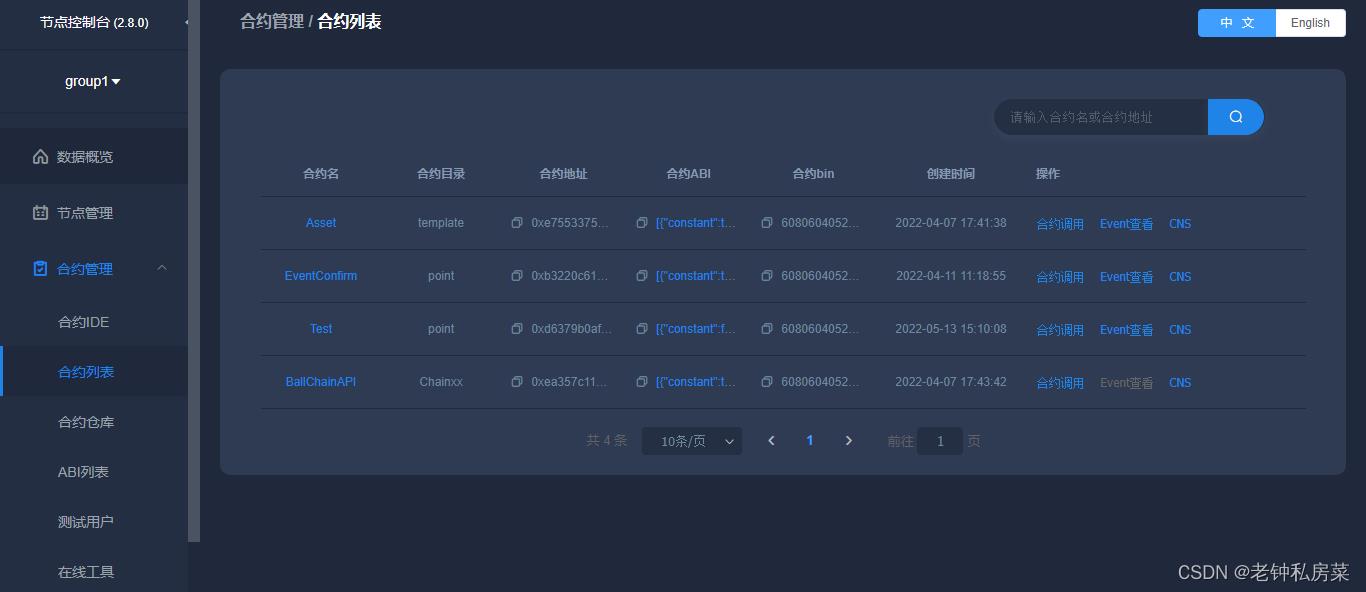Click Event查看 for the EventConfirm row

1126,277
